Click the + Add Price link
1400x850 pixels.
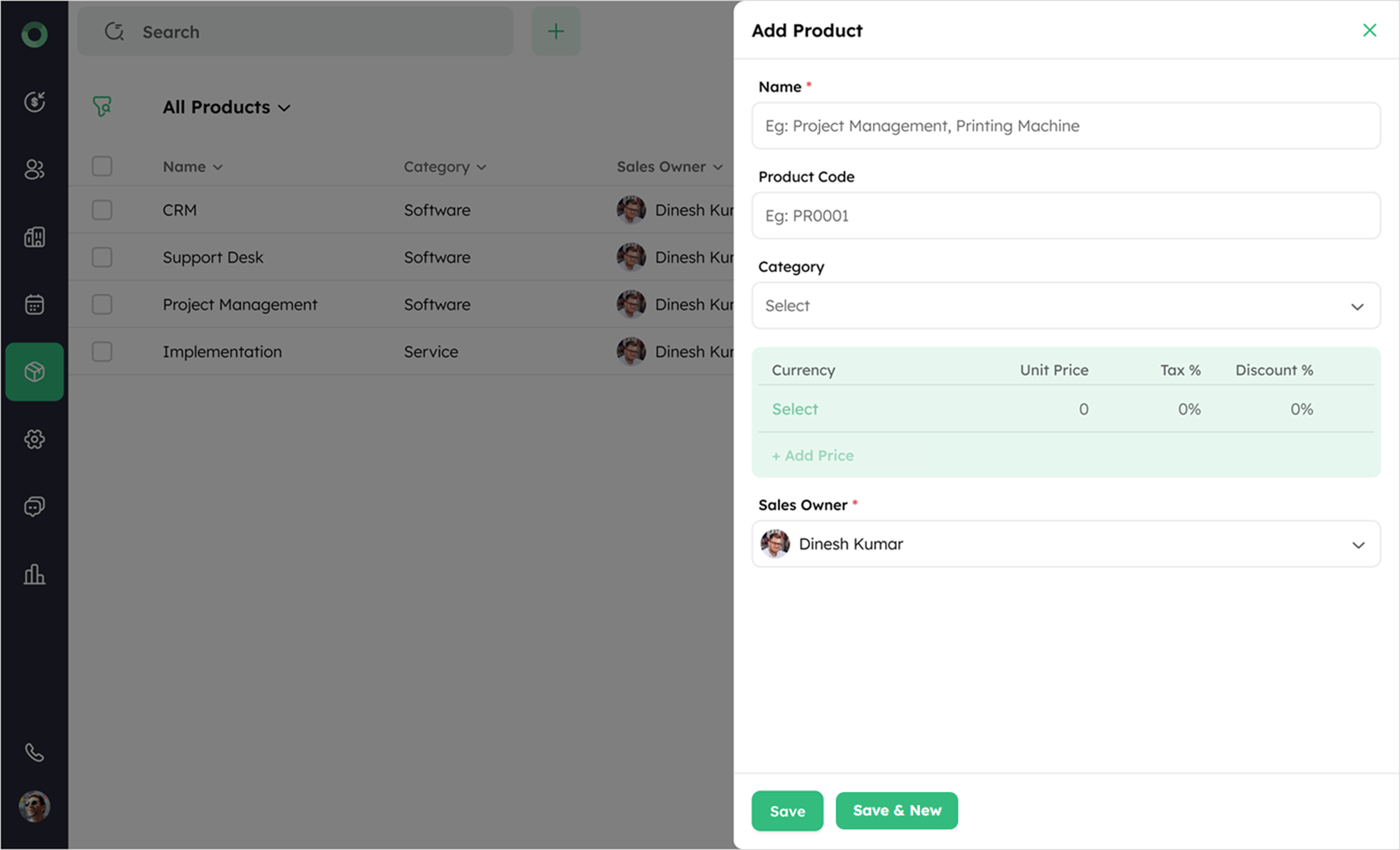point(813,455)
